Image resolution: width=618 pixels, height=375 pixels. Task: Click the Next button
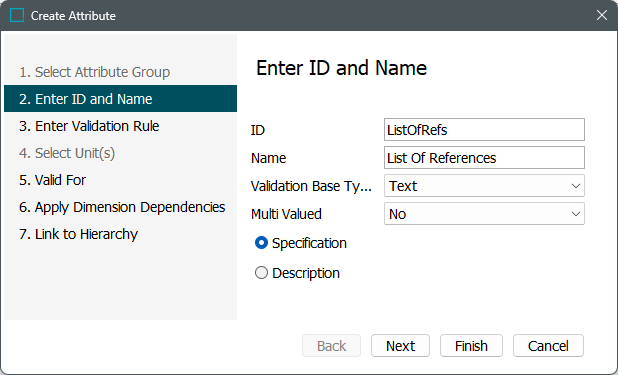pos(400,346)
